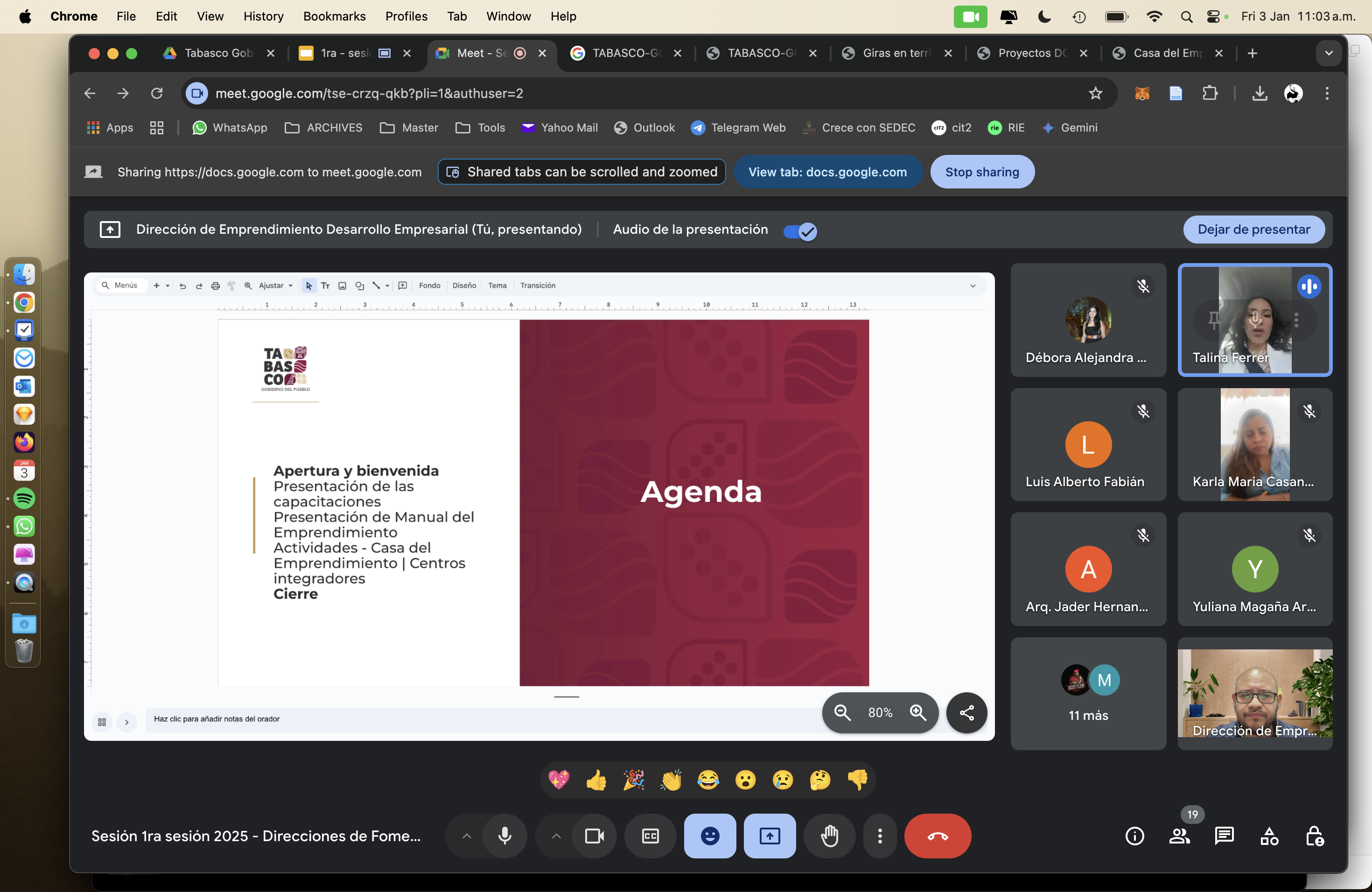The image size is (1372, 892).
Task: Click the activities shapes icon
Action: (x=1269, y=836)
